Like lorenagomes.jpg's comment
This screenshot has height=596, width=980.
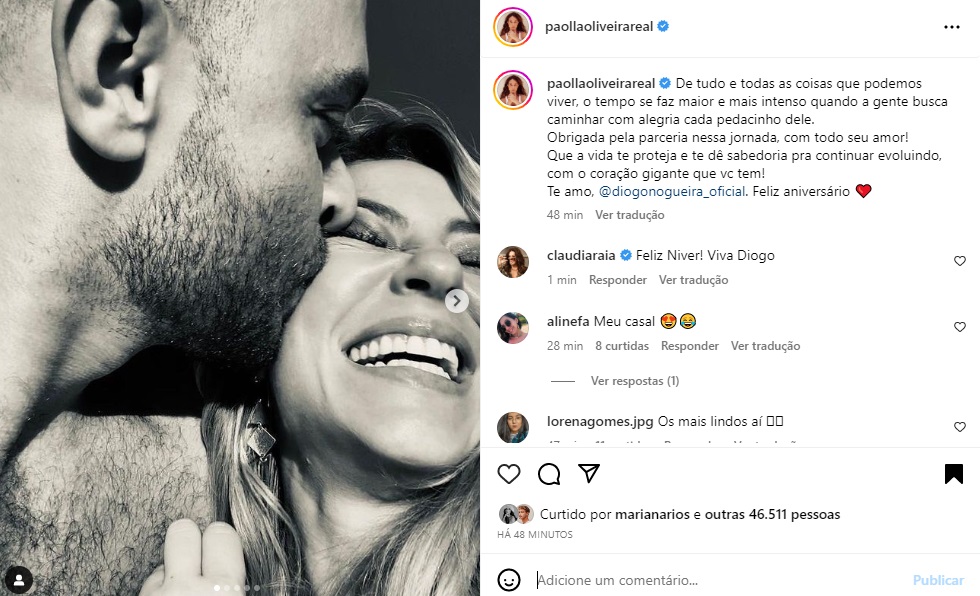[960, 427]
